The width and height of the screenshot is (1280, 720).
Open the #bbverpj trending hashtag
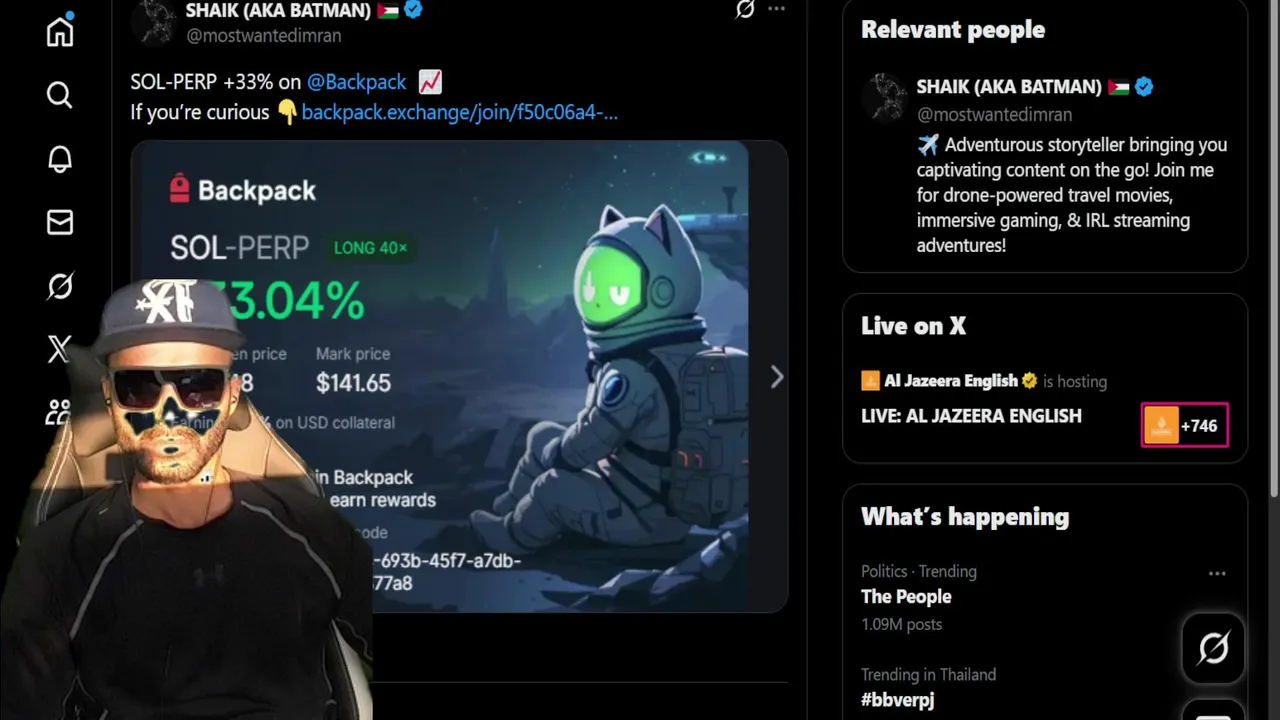[898, 700]
